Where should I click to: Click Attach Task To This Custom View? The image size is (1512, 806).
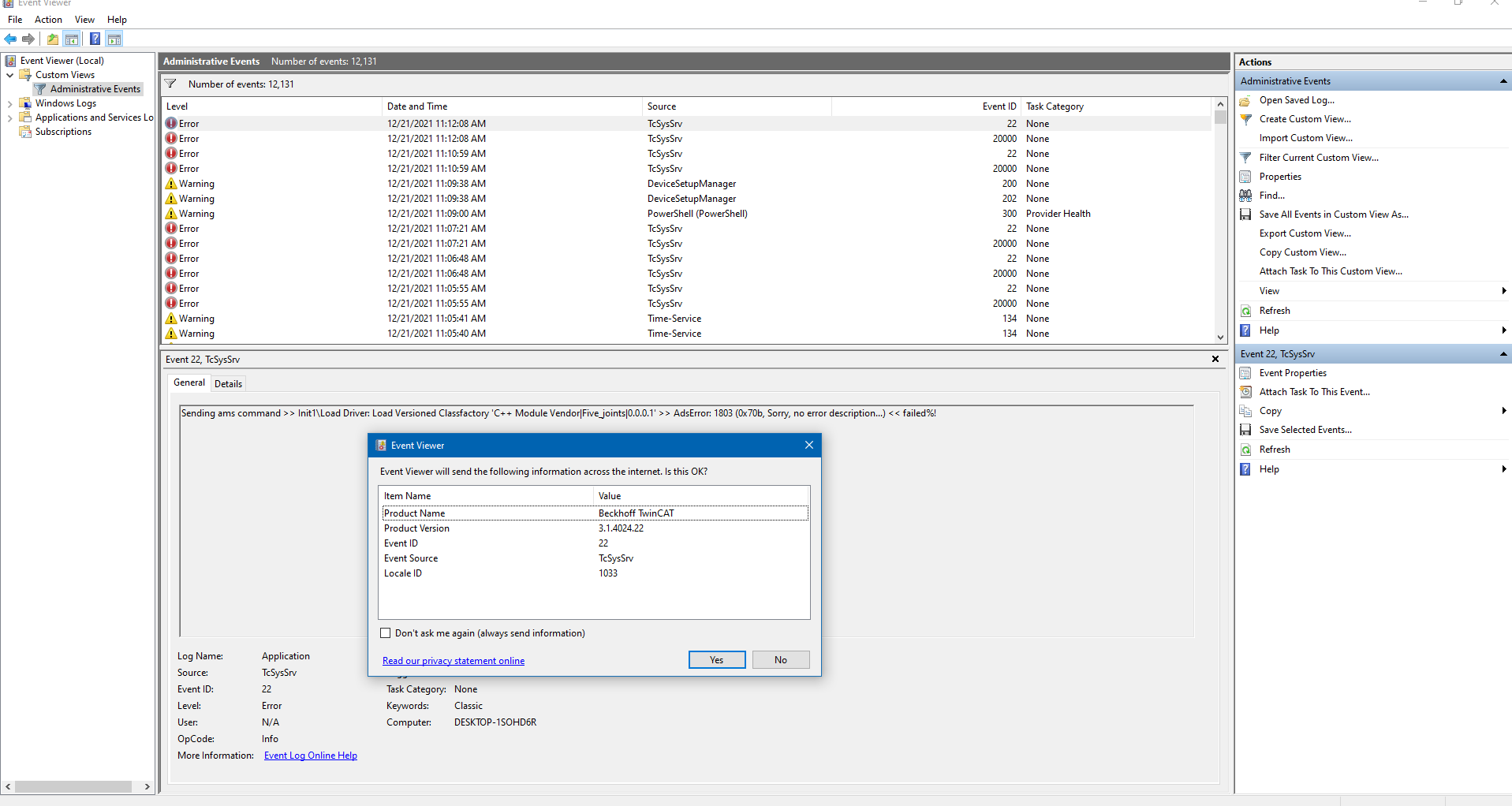coord(1331,271)
